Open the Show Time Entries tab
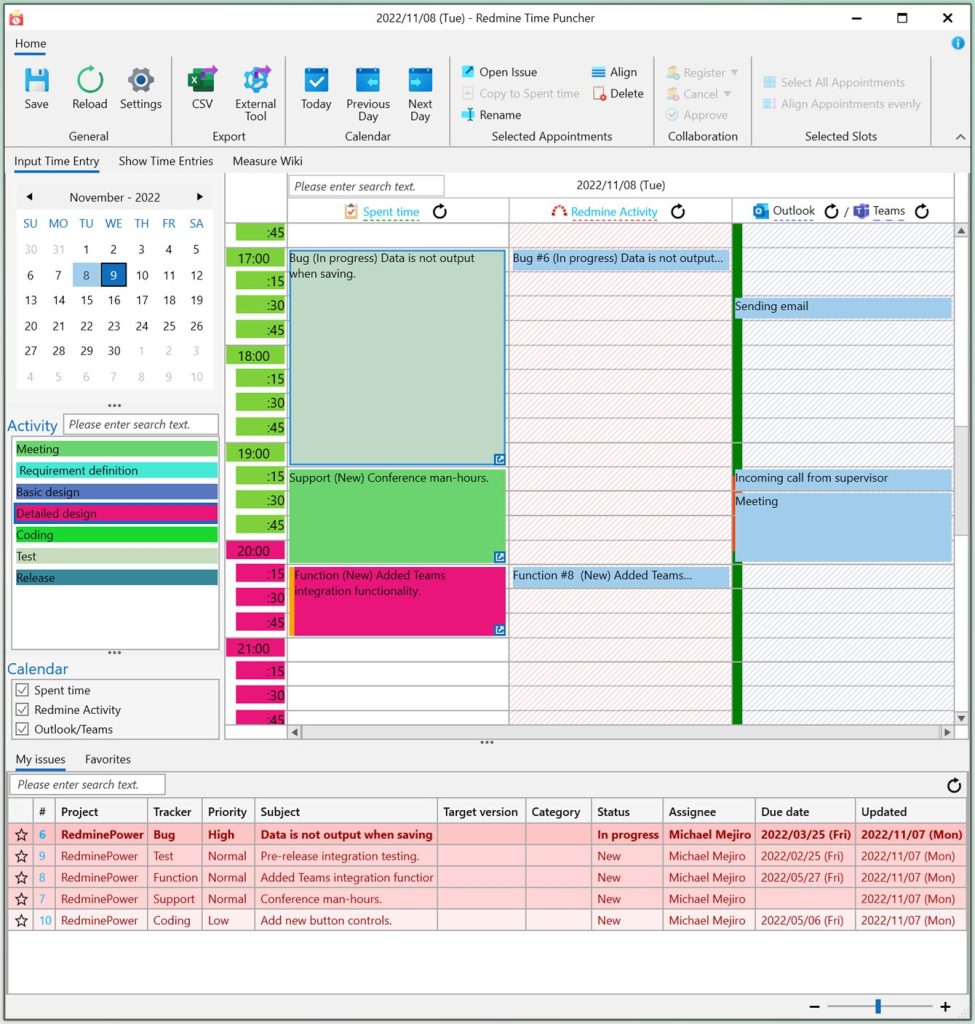The width and height of the screenshot is (975, 1024). click(x=166, y=161)
